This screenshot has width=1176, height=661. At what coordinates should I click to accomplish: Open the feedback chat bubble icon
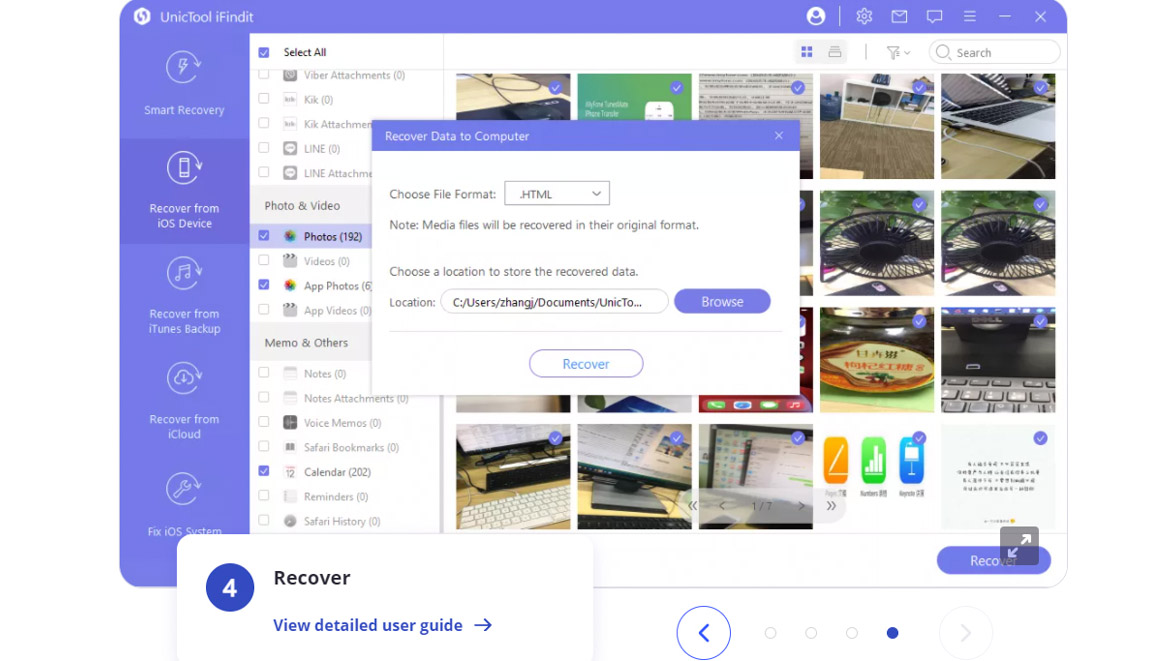pos(934,16)
